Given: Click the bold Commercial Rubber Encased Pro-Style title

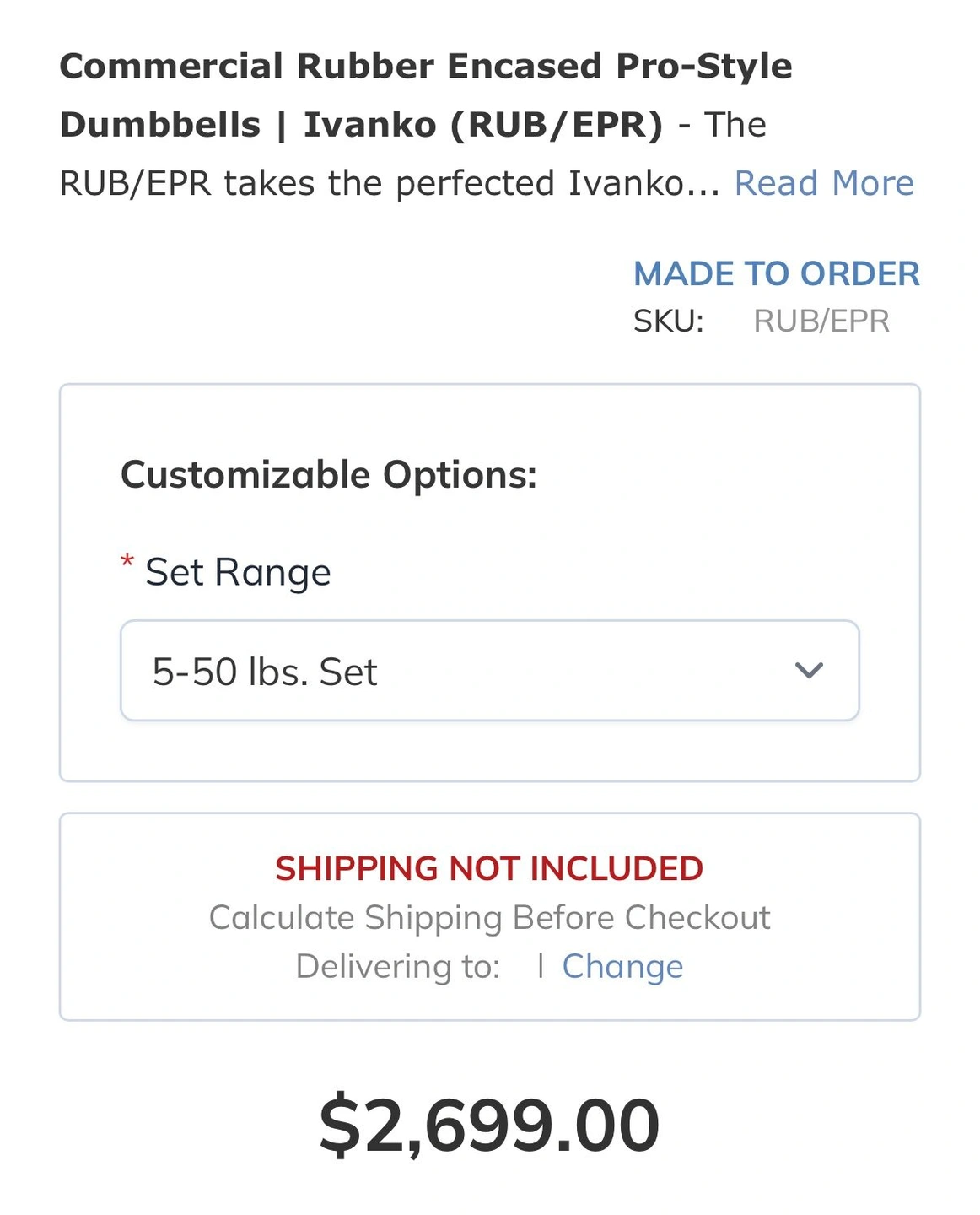Looking at the screenshot, I should coord(425,66).
